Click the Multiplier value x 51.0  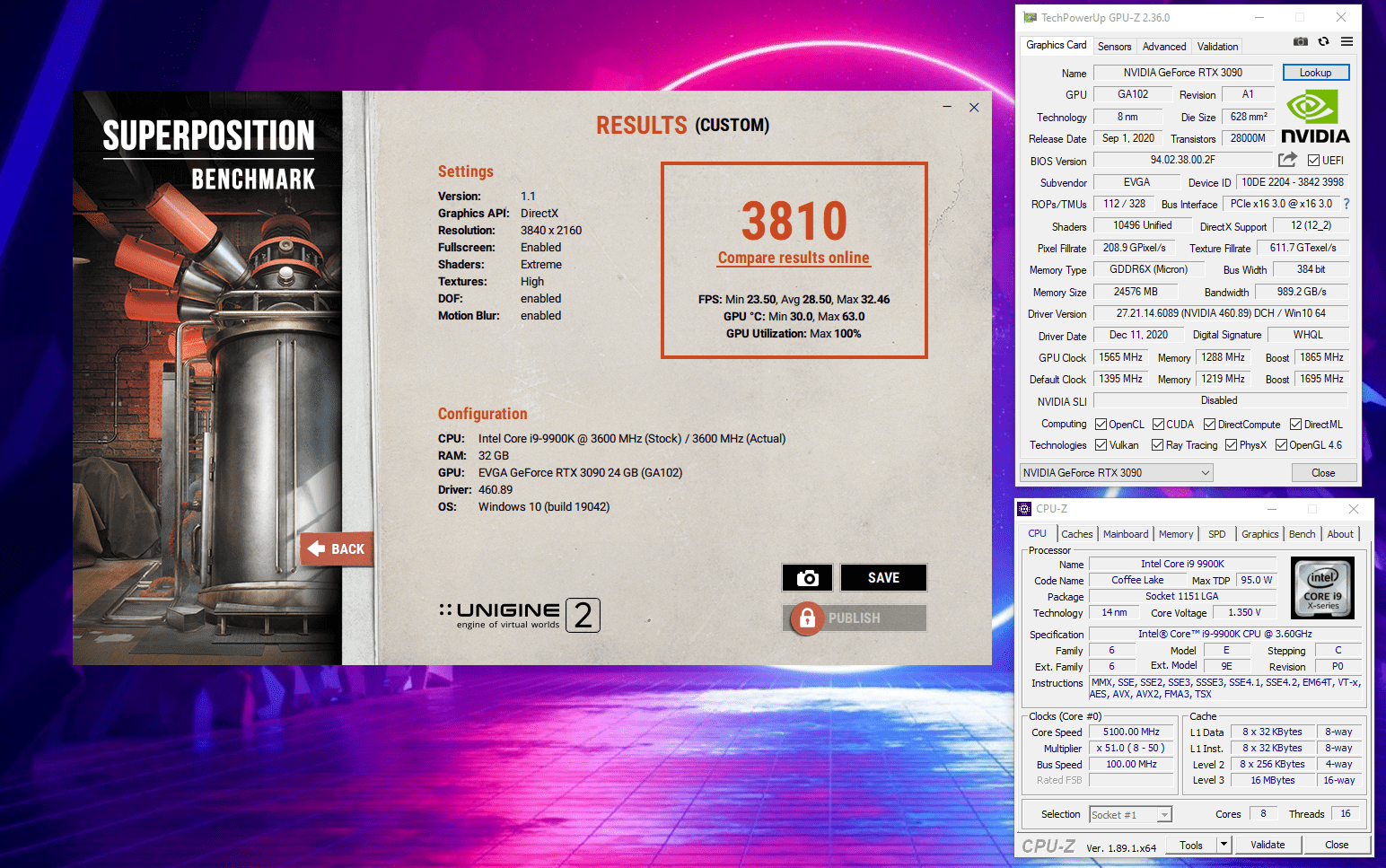(1131, 748)
